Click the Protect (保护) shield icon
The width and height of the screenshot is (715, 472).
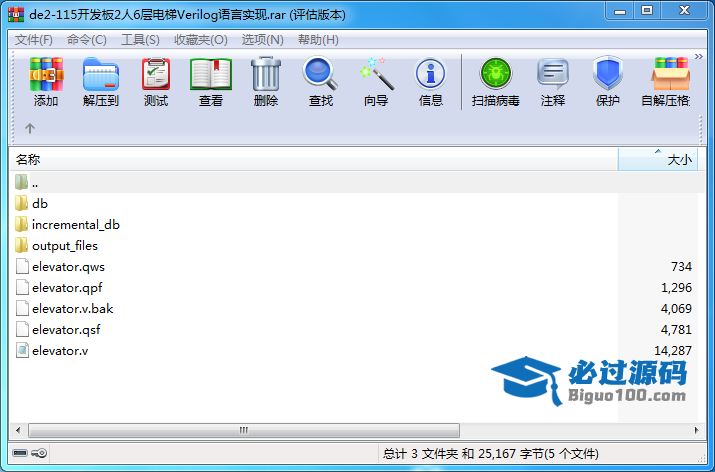point(608,73)
